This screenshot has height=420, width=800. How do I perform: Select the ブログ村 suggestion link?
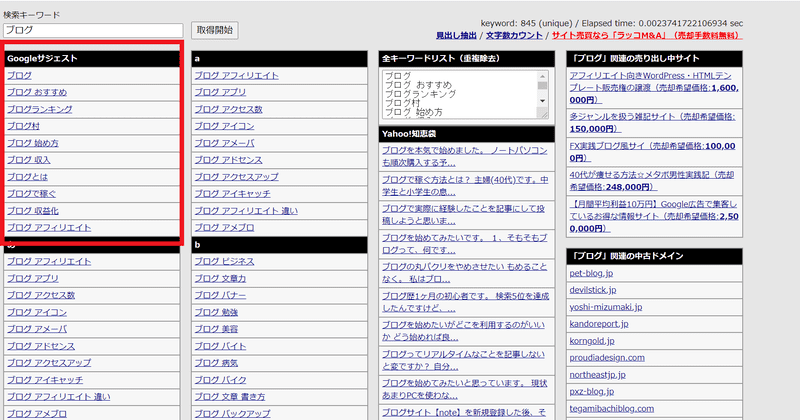click(23, 126)
